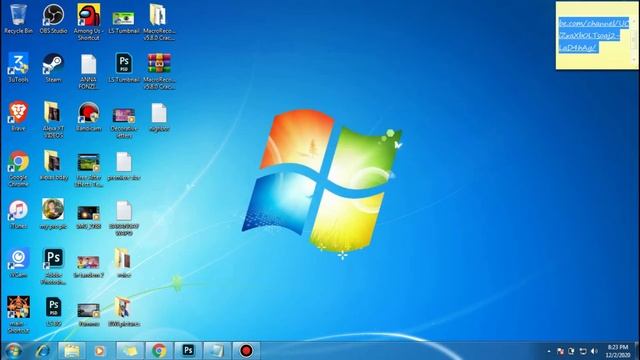
Task: Select the ANNA FONZI blank file icon
Action: 89,71
